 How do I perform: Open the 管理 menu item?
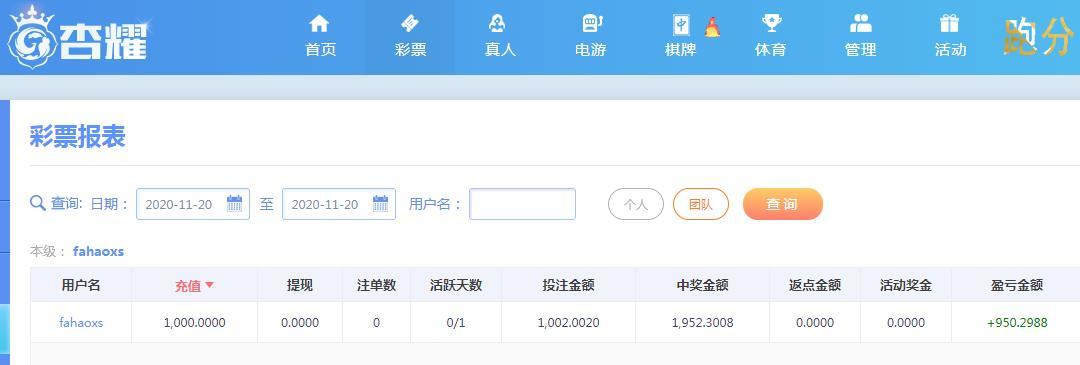tap(860, 50)
